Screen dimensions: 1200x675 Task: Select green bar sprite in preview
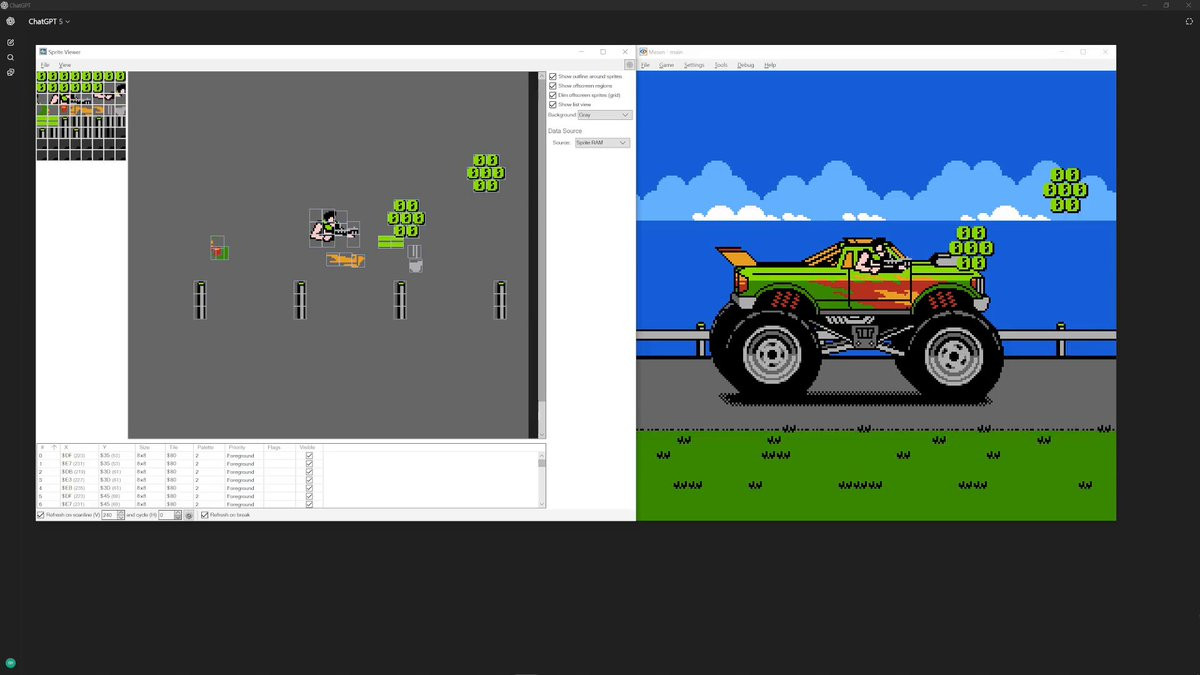click(390, 241)
